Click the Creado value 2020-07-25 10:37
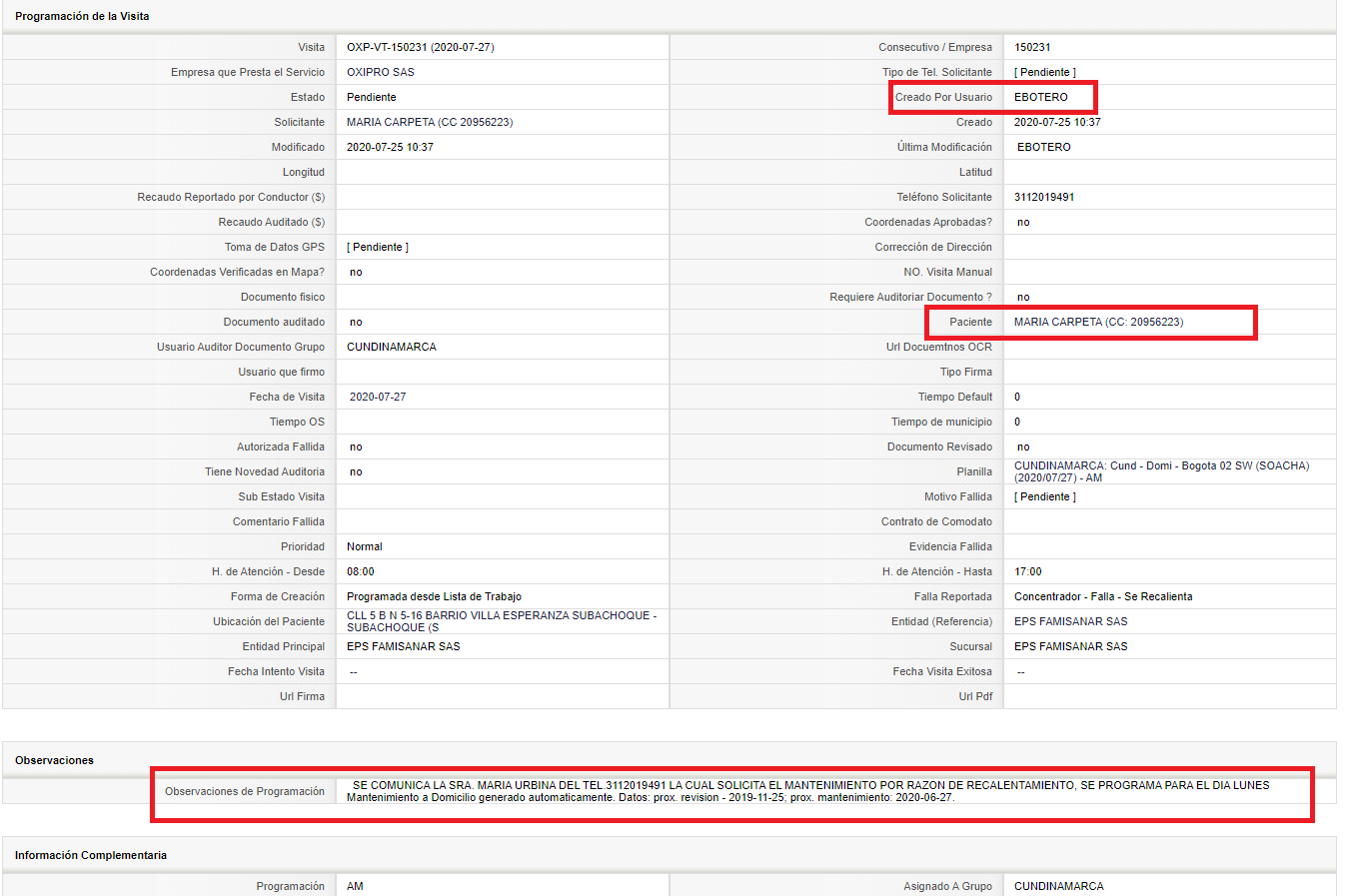 pyautogui.click(x=1057, y=122)
